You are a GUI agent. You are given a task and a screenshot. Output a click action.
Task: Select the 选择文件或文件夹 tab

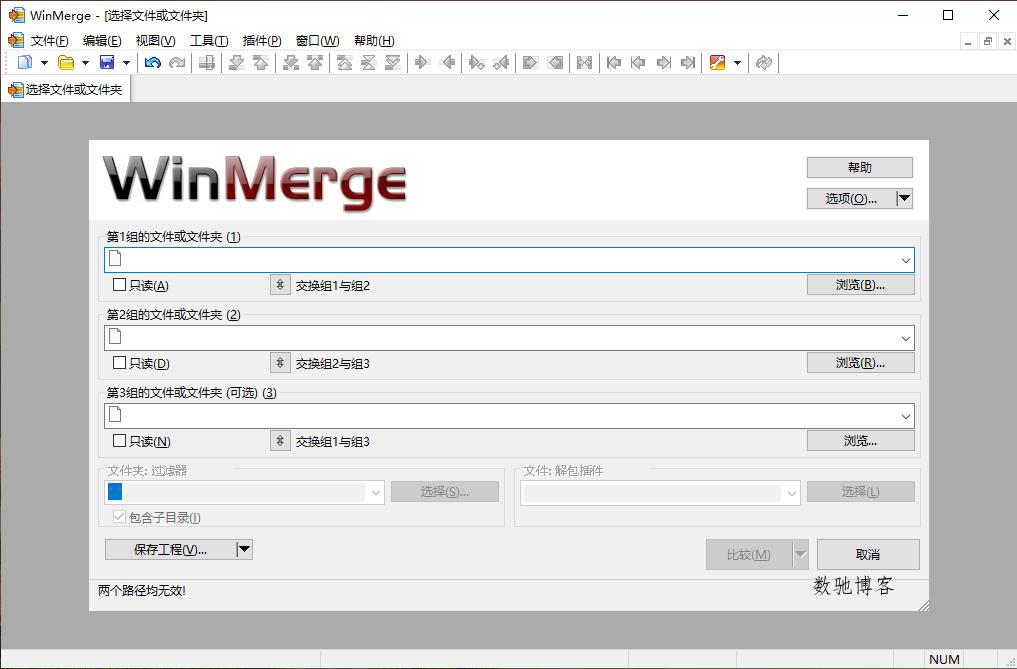pyautogui.click(x=66, y=90)
